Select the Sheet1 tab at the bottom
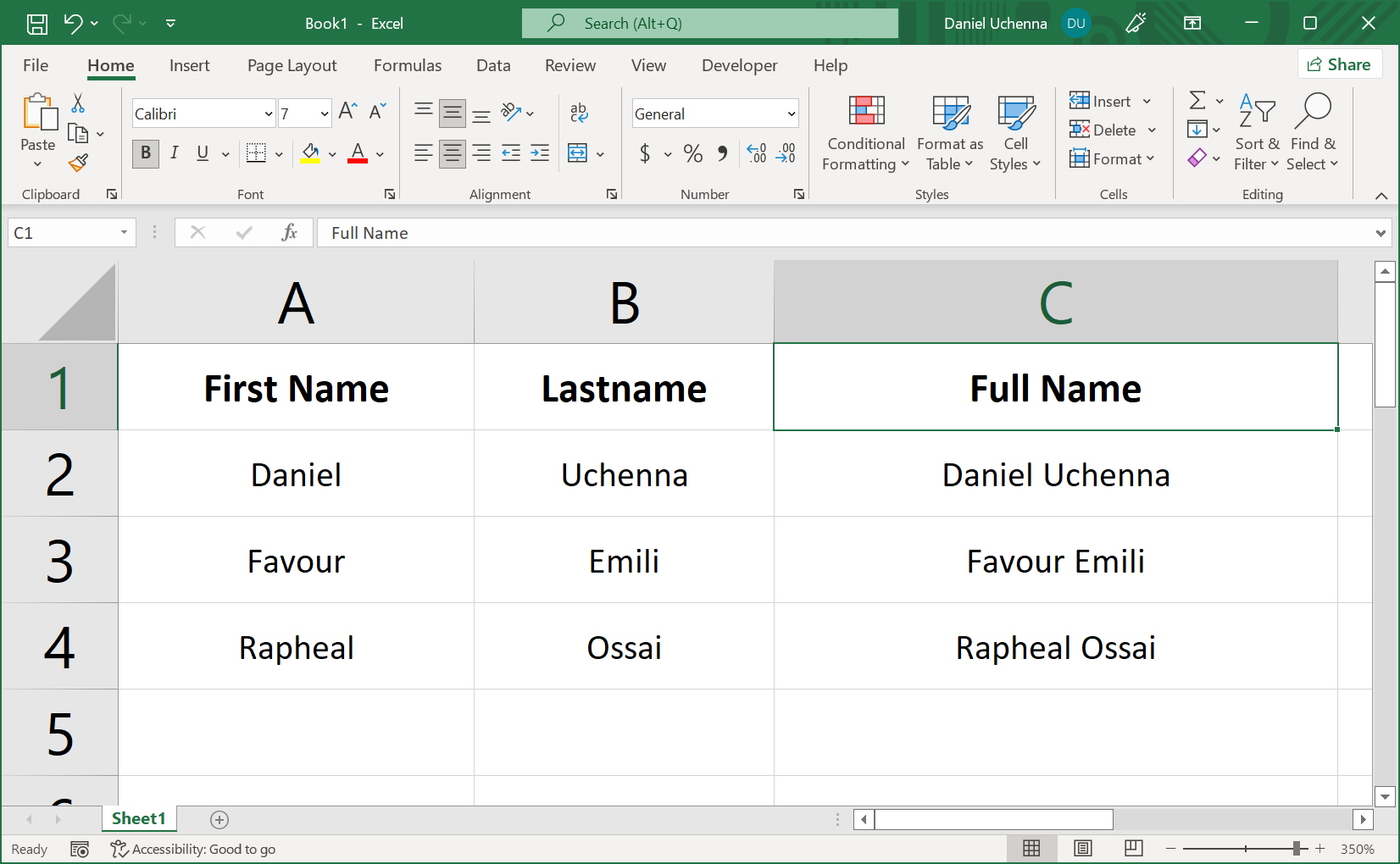Viewport: 1400px width, 864px height. tap(139, 818)
